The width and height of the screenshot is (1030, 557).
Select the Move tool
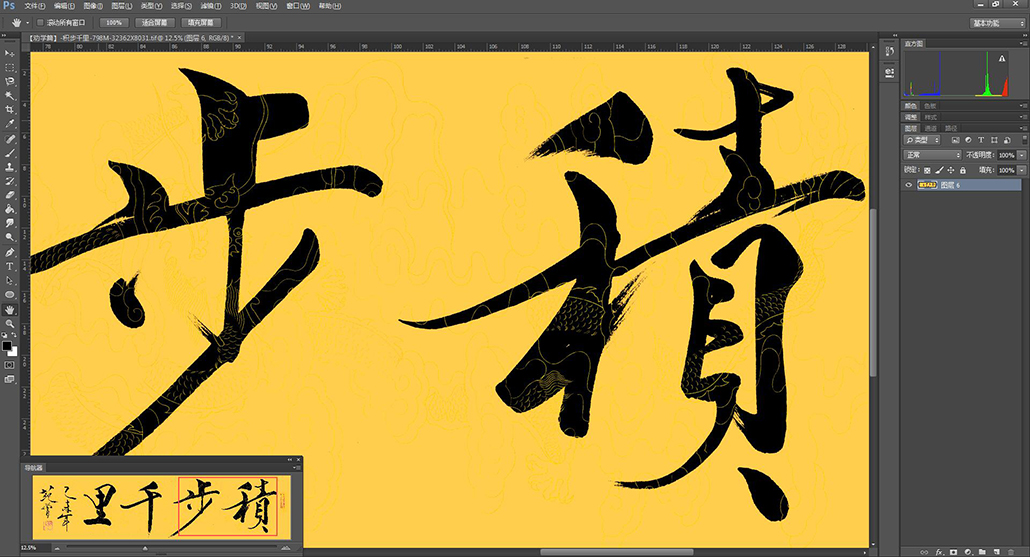tap(9, 53)
